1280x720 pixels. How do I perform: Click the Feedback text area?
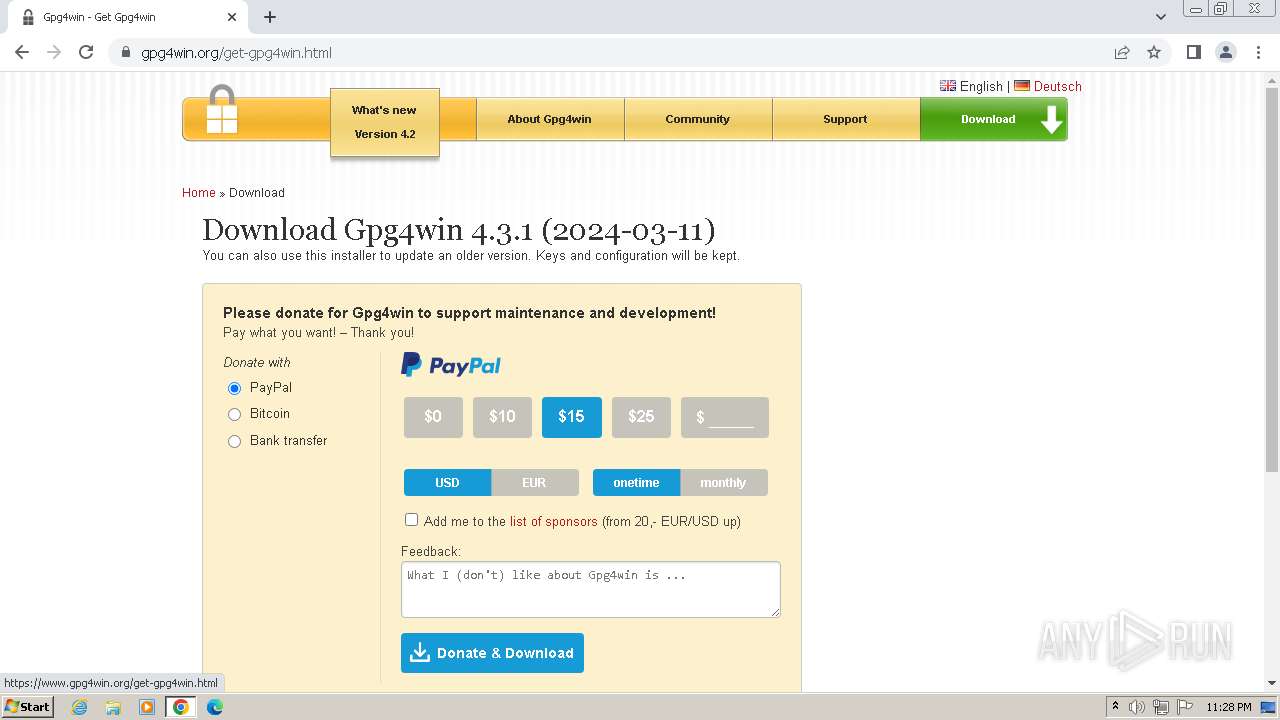pyautogui.click(x=591, y=589)
